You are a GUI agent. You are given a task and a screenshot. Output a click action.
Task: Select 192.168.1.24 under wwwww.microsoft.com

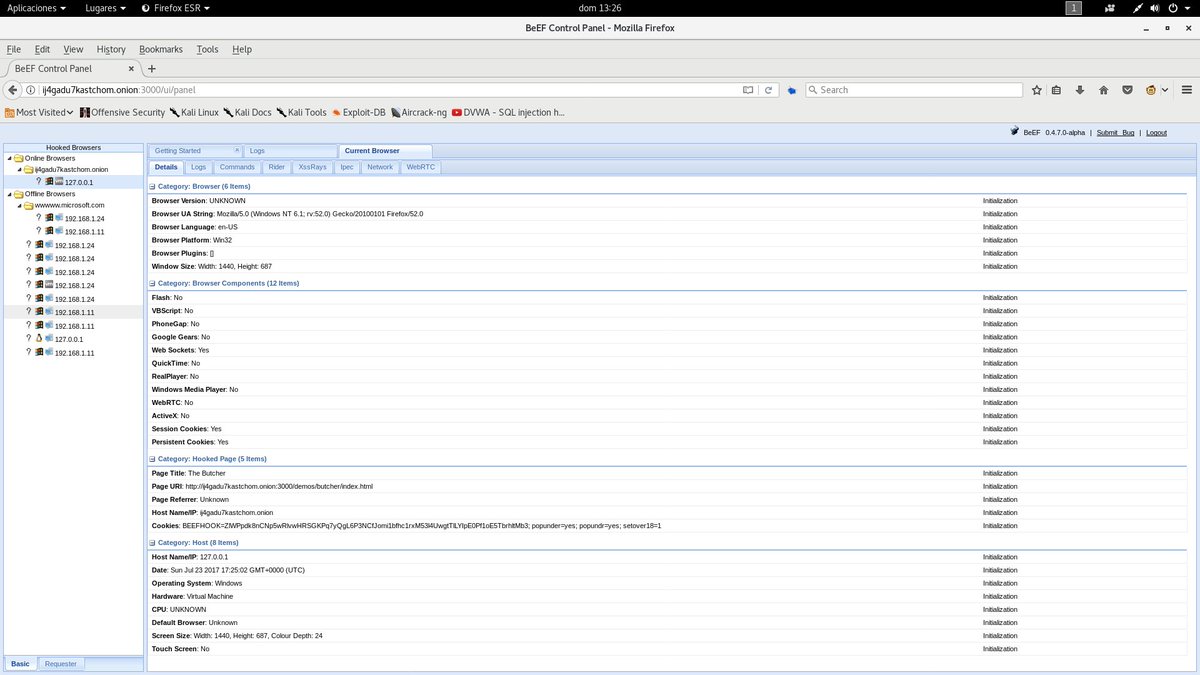[84, 218]
